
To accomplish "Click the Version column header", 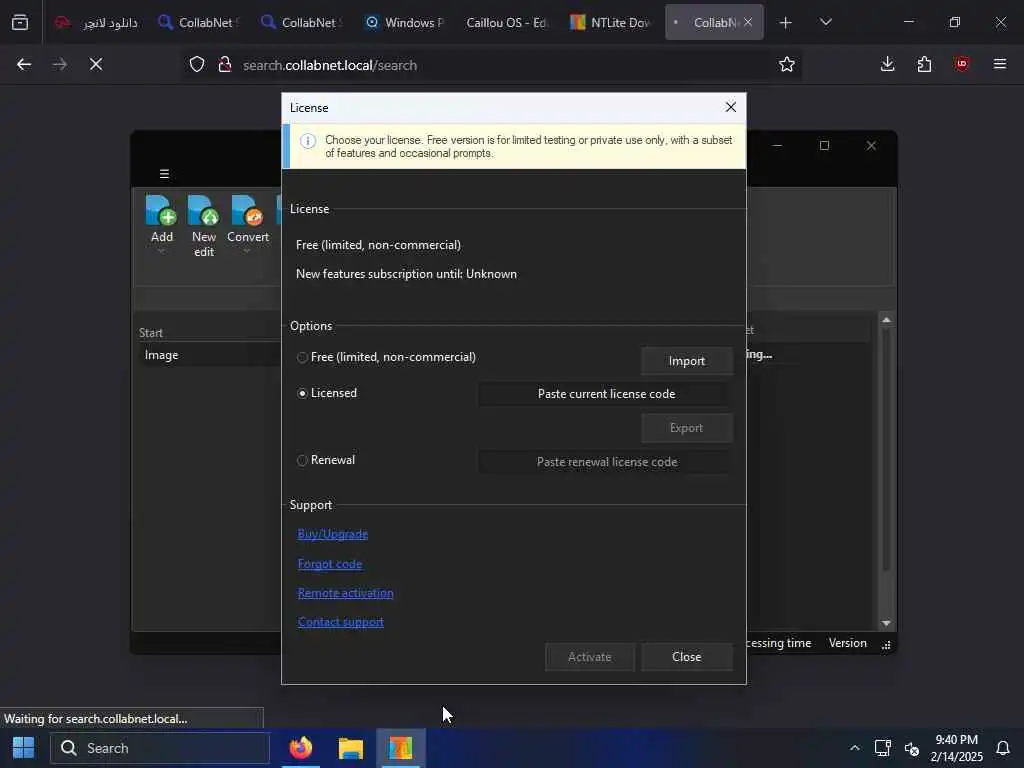I will 848,643.
